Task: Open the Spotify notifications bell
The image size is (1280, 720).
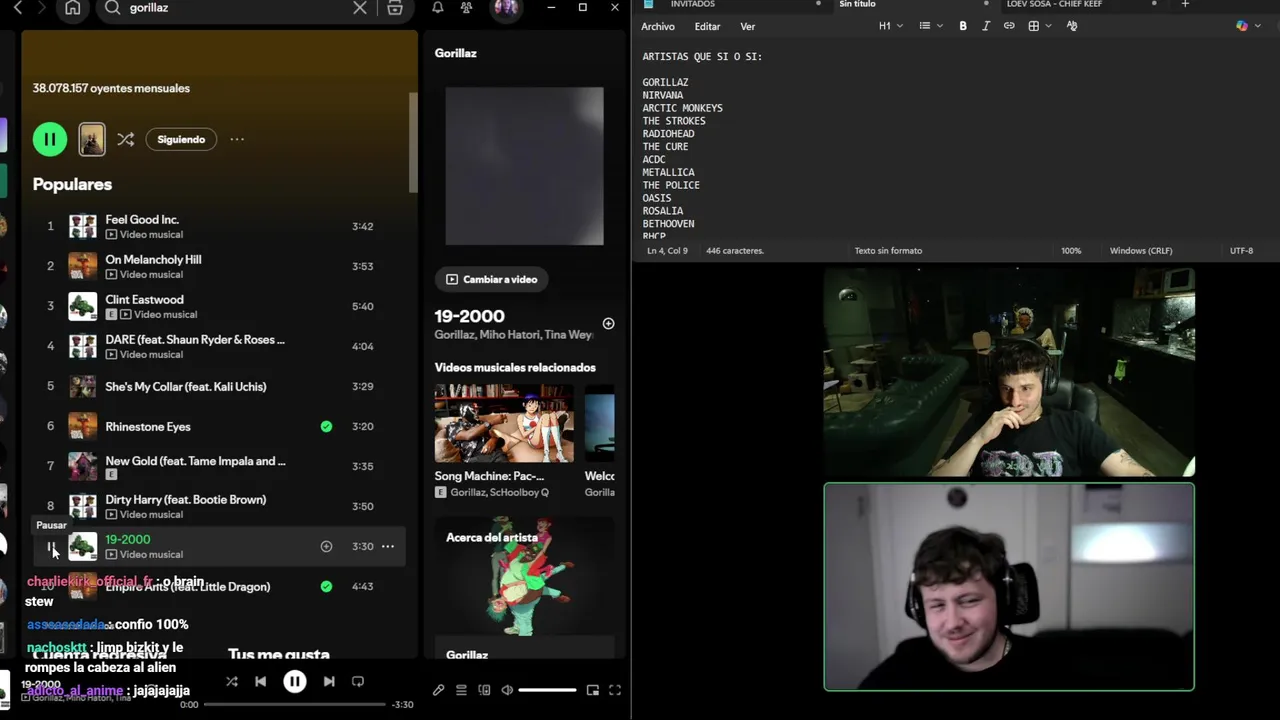Action: (438, 8)
